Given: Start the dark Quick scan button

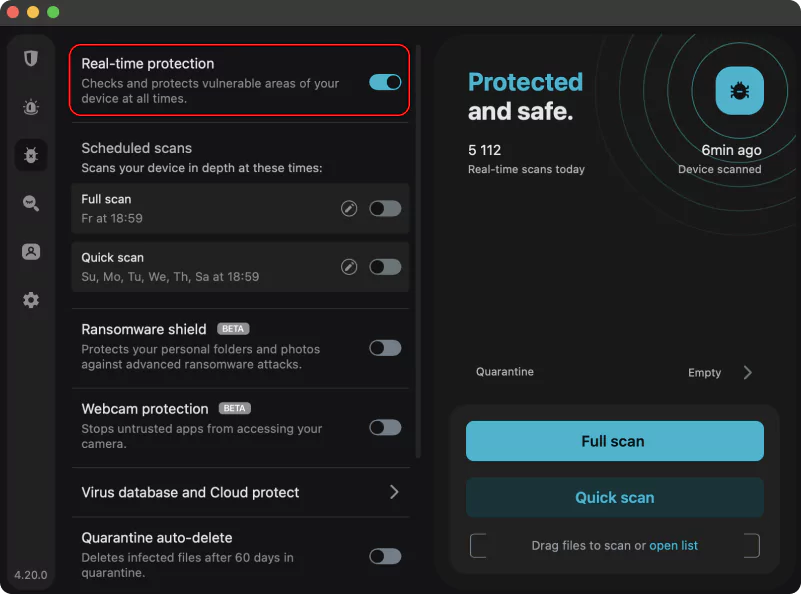Looking at the screenshot, I should 615,497.
